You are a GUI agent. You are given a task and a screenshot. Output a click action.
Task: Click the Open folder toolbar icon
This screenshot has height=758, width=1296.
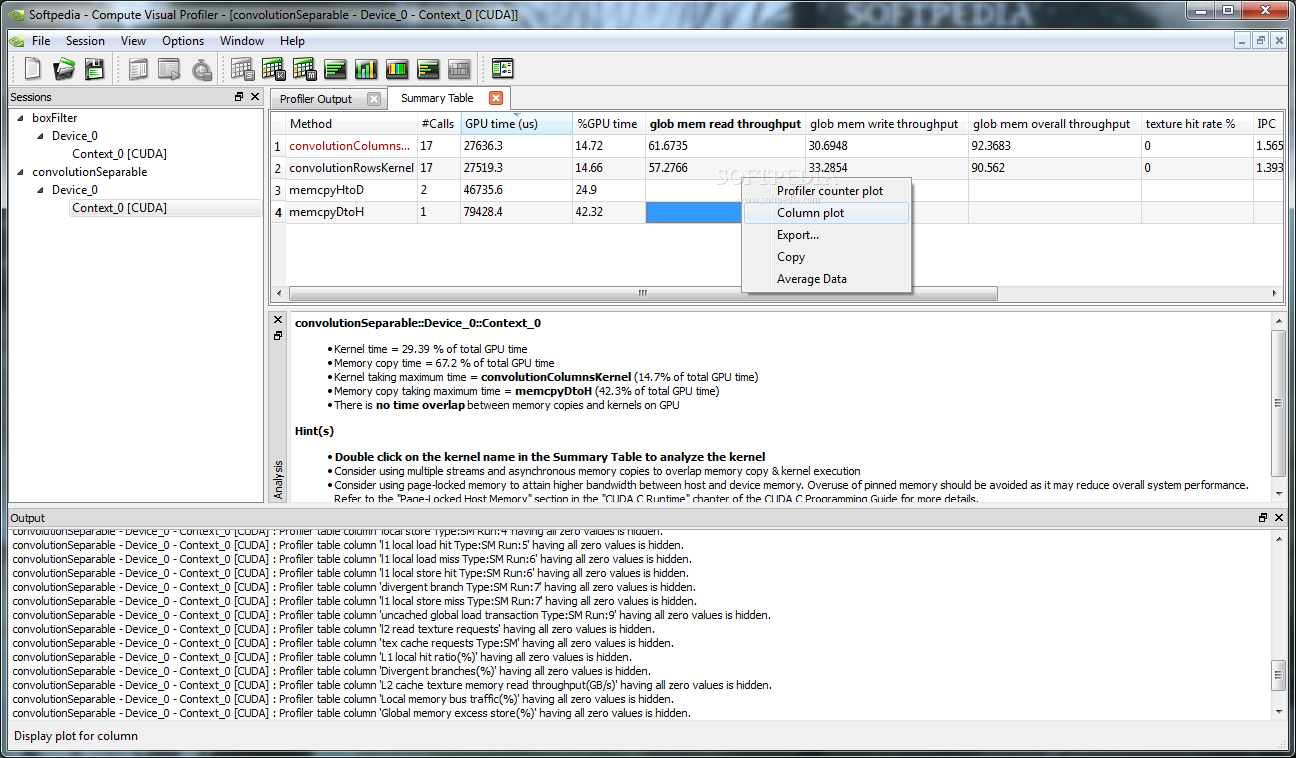(64, 69)
